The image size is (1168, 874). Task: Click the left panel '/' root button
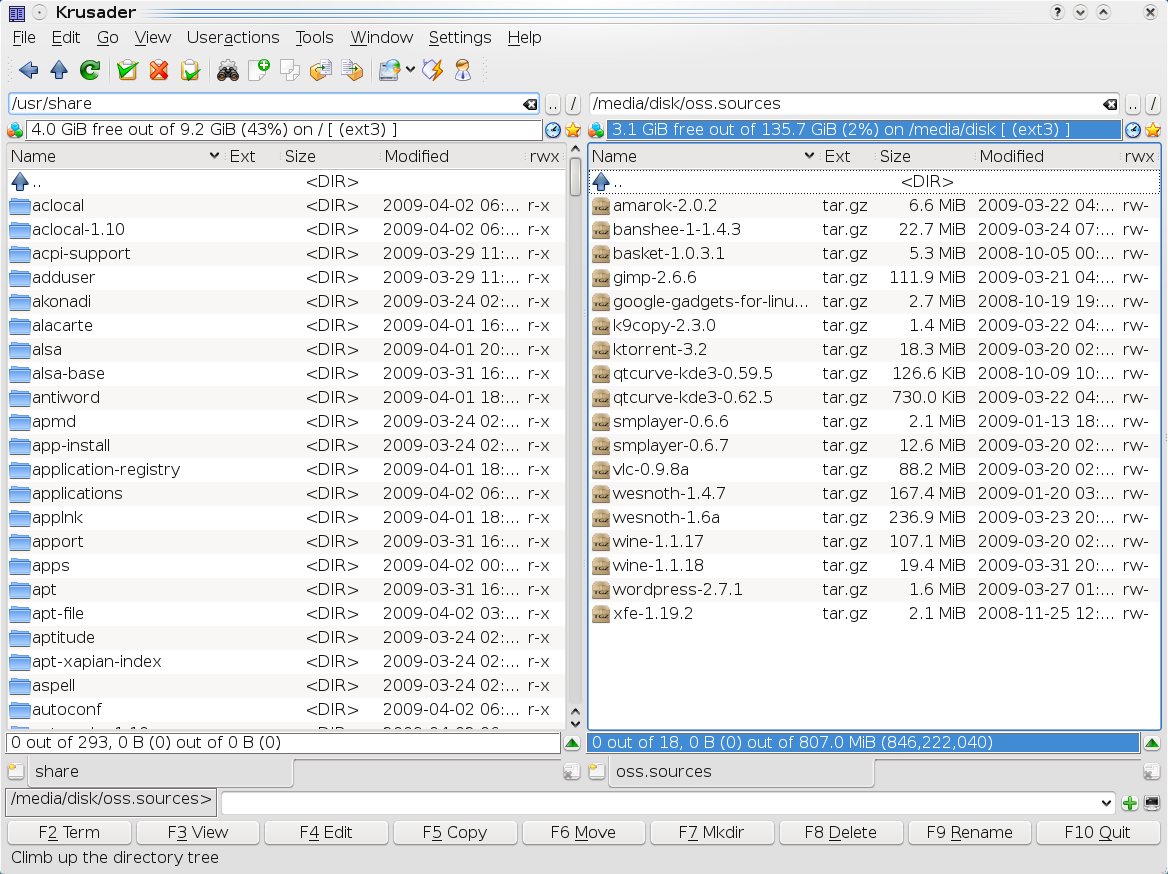coord(573,104)
